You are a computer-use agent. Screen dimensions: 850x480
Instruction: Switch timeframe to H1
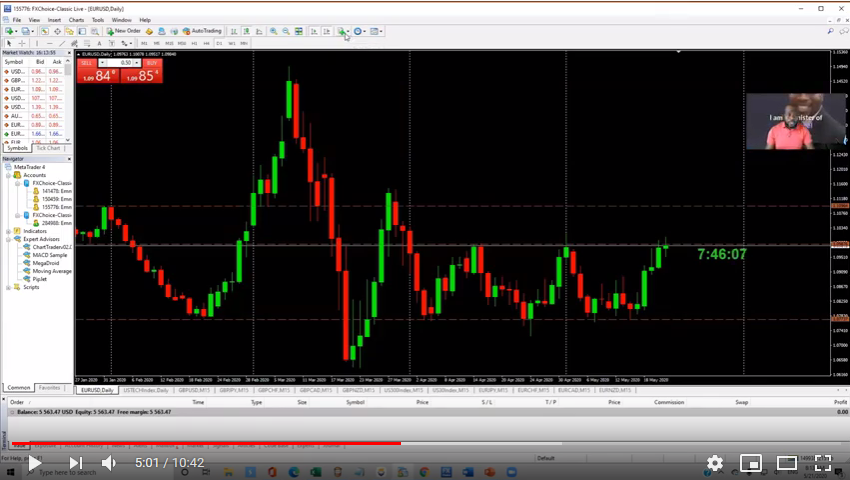(x=194, y=43)
